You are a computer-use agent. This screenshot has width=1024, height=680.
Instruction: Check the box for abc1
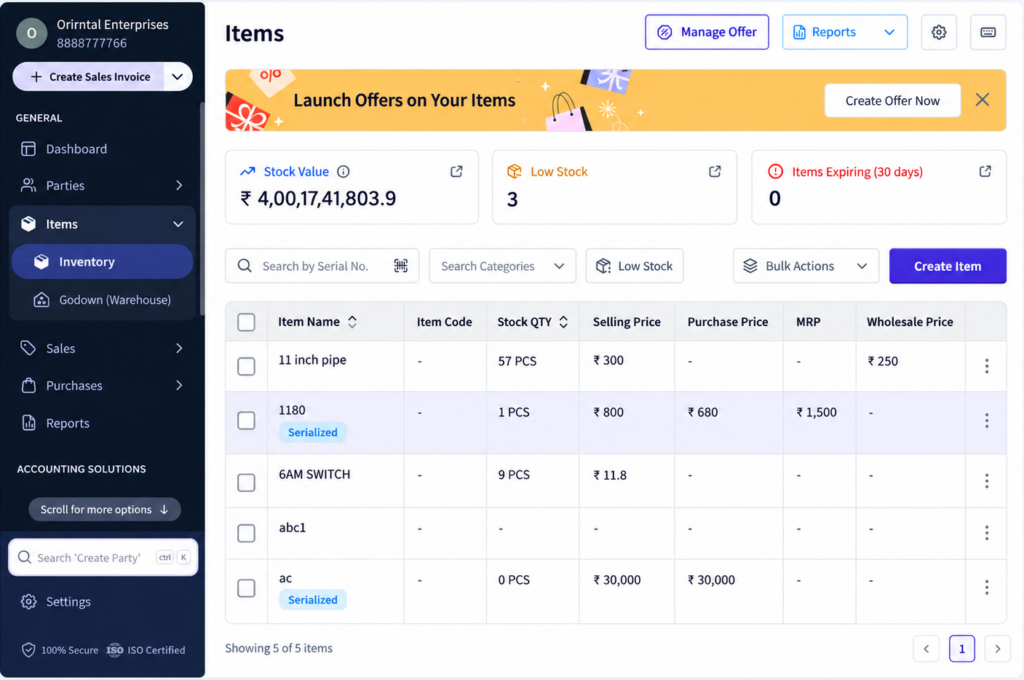tap(246, 533)
